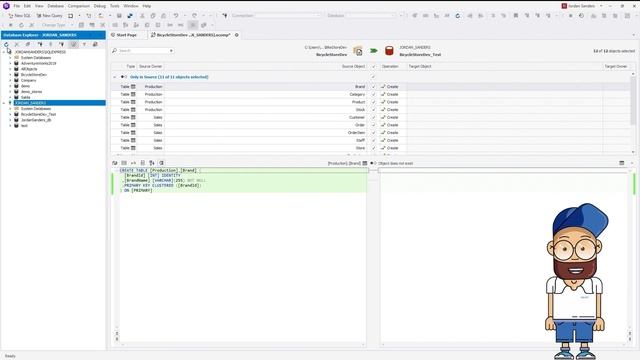This screenshot has height=360, width=640.
Task: Open the Comparison menu
Action: (79, 6)
